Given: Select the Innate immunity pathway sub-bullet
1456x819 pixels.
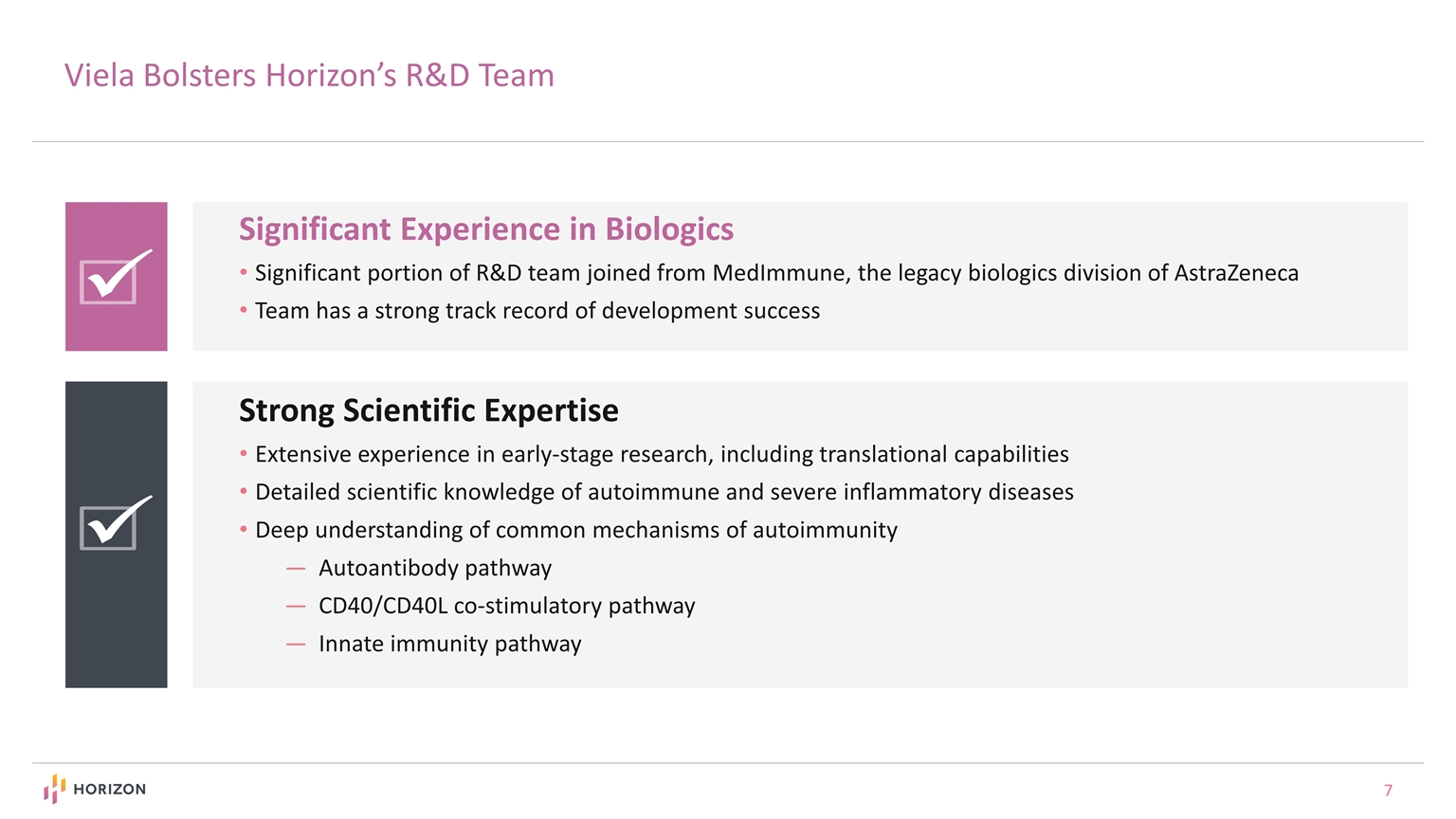Looking at the screenshot, I should click(449, 645).
